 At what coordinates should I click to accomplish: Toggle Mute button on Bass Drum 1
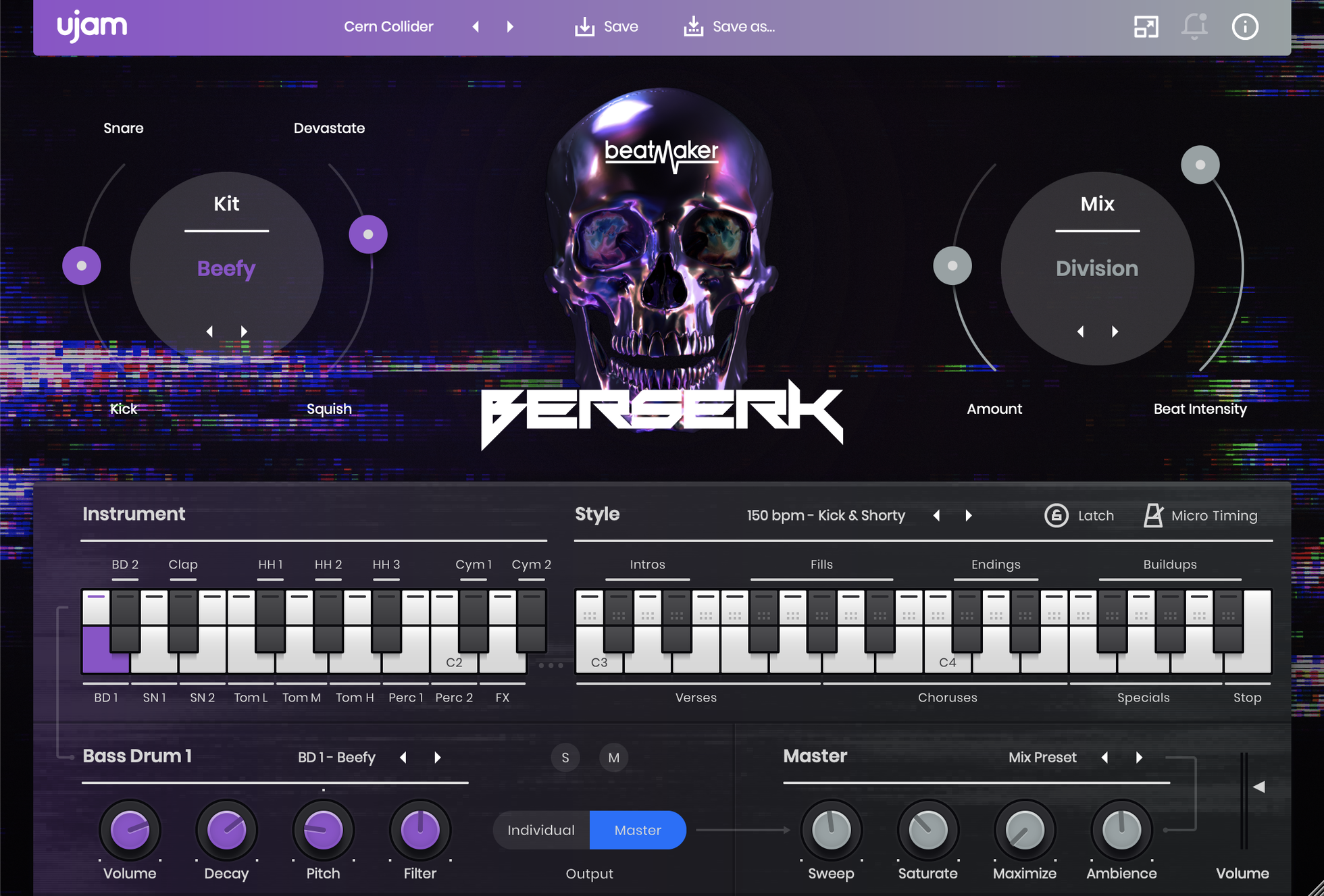coord(614,757)
